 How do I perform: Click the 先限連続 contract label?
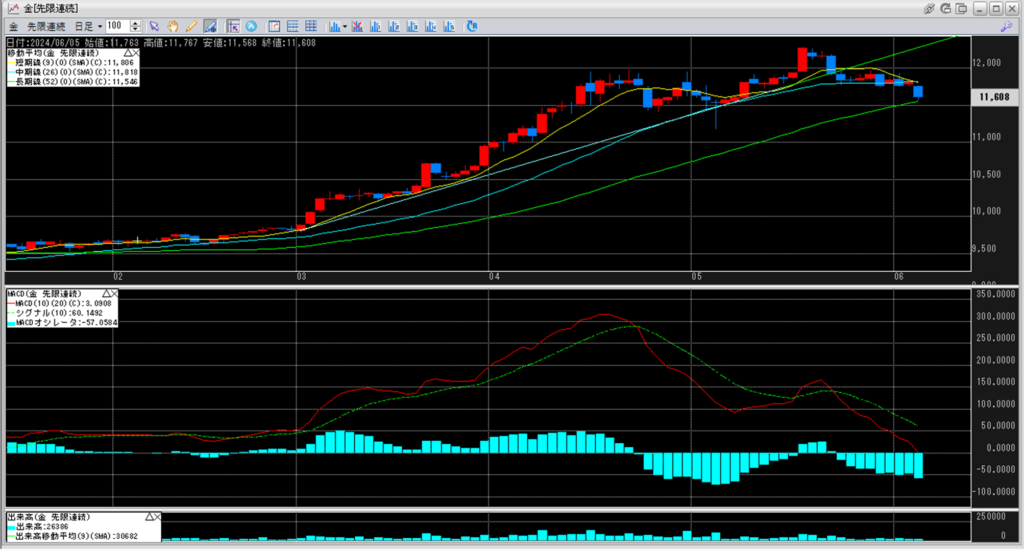46,25
